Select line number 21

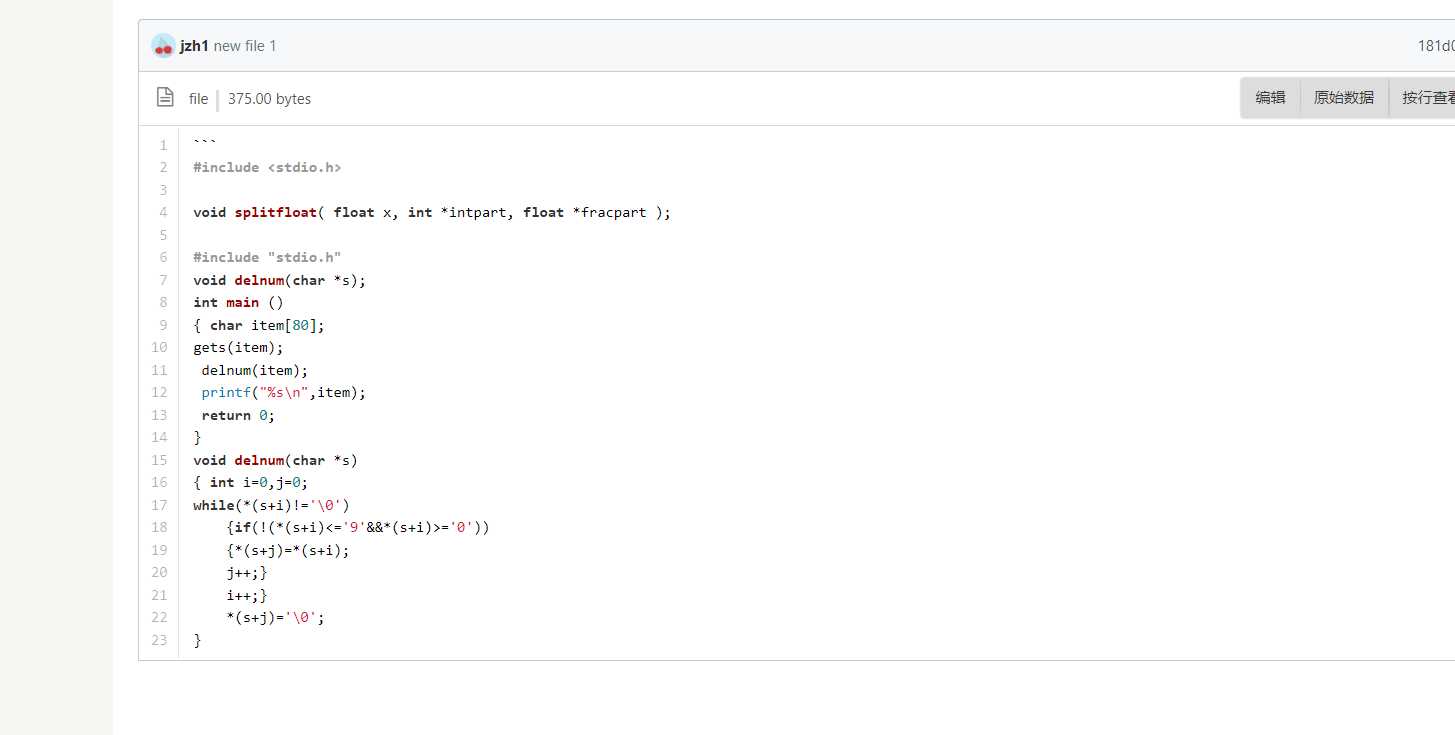point(160,595)
